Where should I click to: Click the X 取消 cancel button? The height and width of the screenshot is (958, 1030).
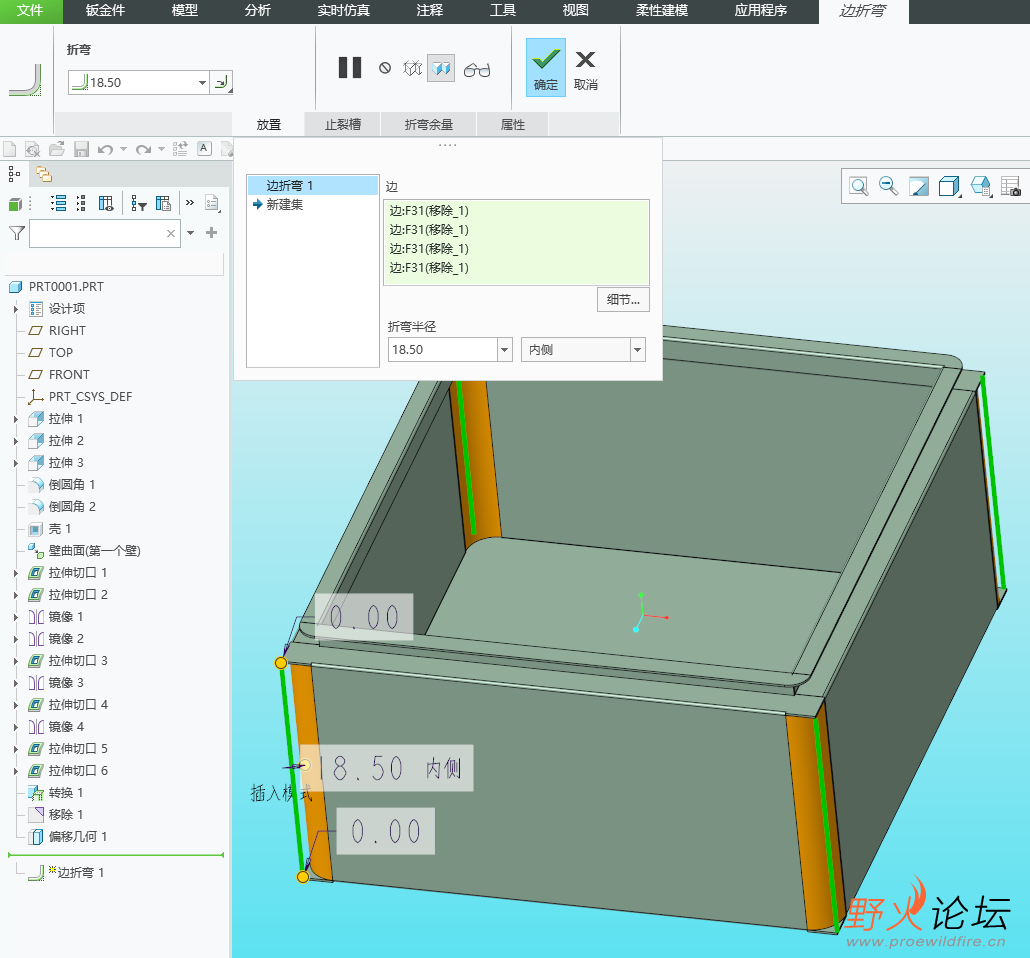(x=586, y=68)
